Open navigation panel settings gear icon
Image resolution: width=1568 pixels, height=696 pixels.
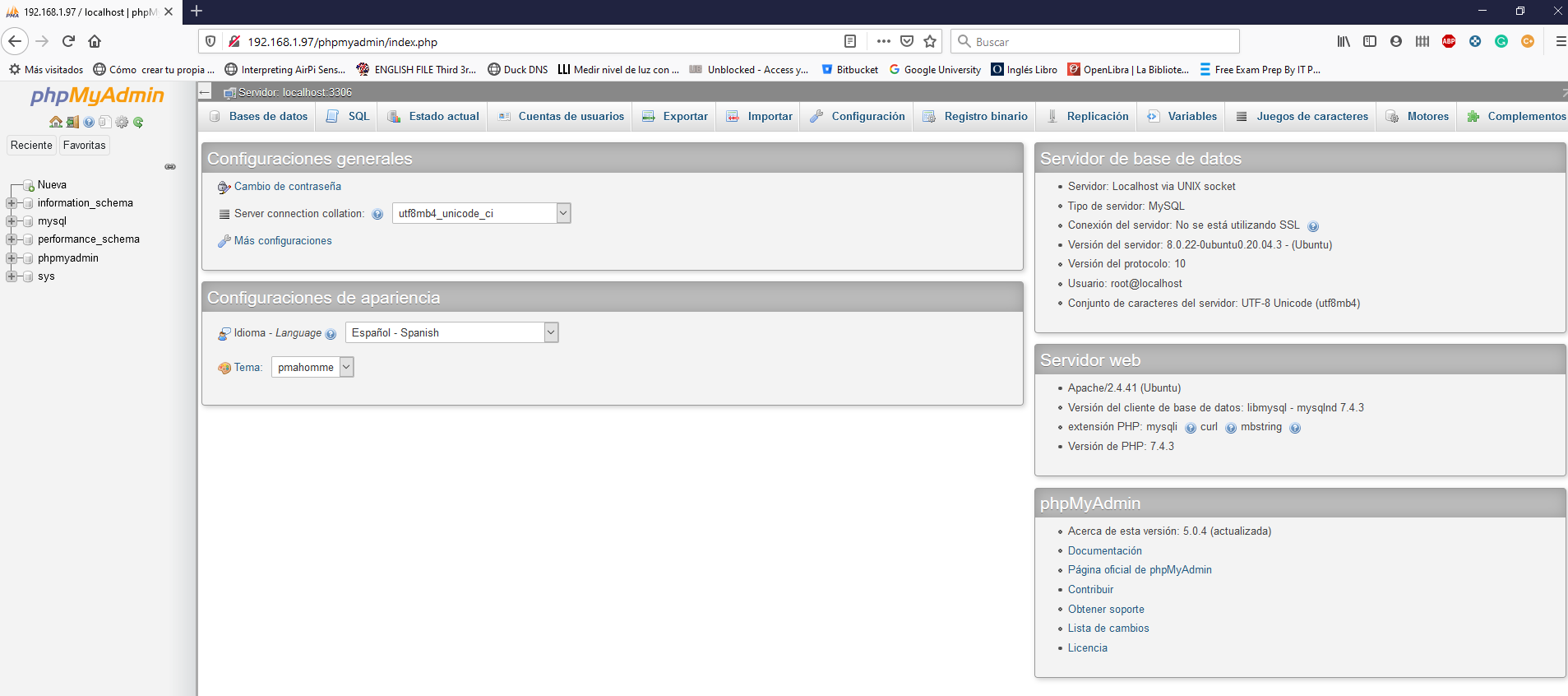(x=122, y=122)
